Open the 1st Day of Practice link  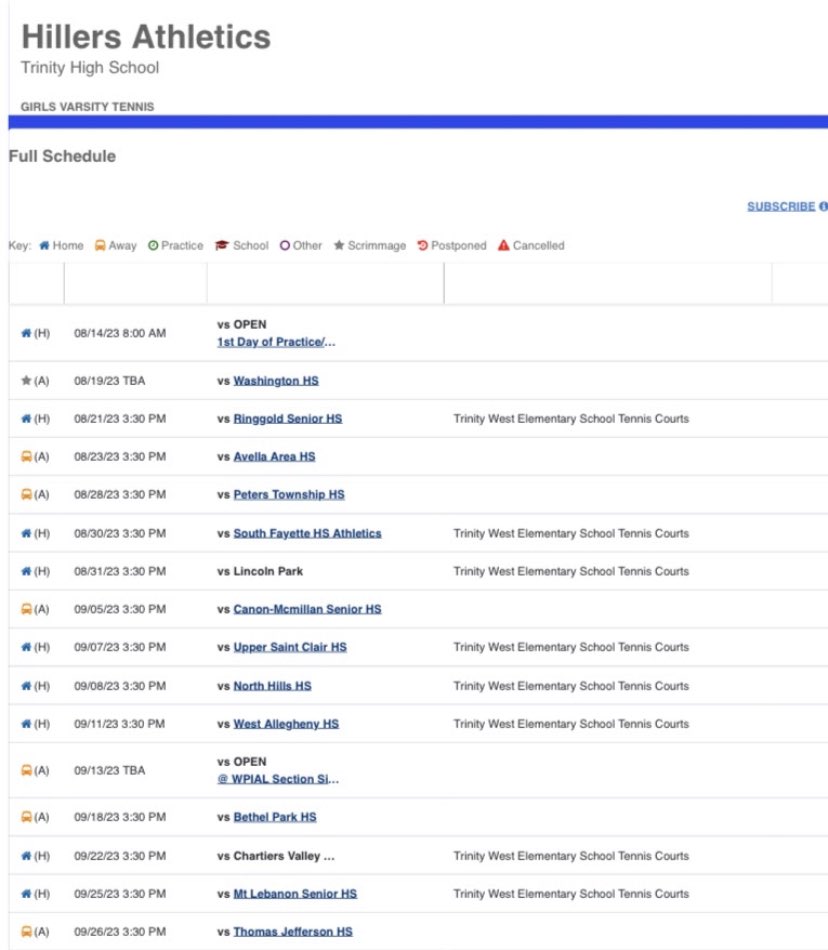[276, 342]
